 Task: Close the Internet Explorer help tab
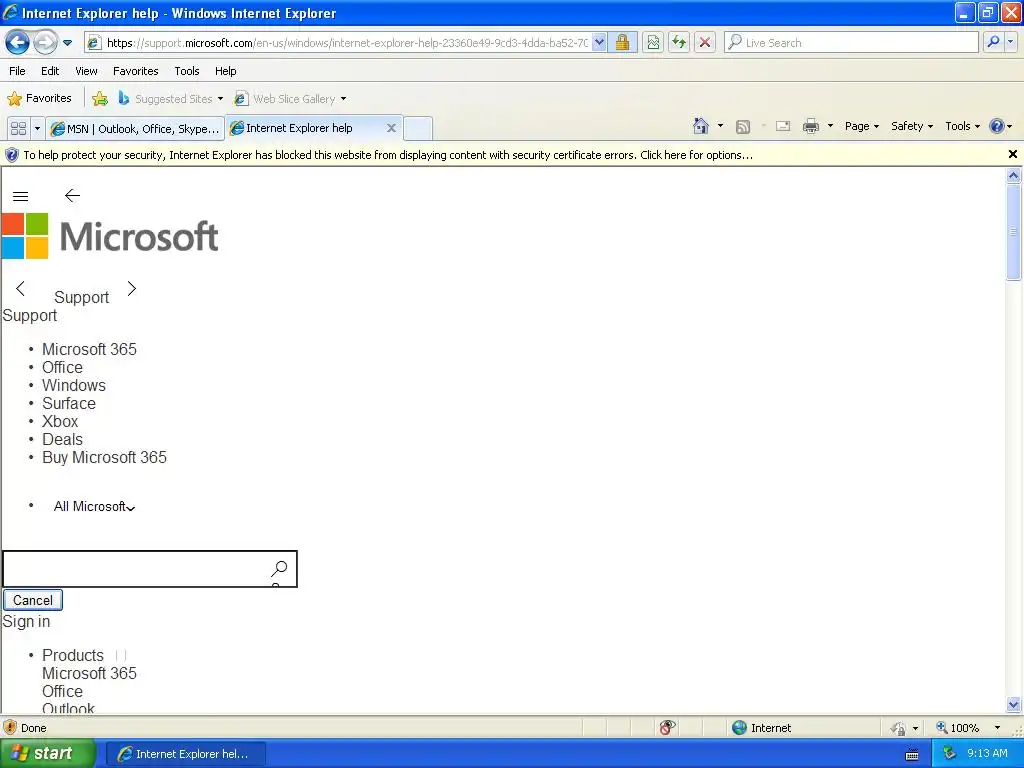click(x=391, y=128)
